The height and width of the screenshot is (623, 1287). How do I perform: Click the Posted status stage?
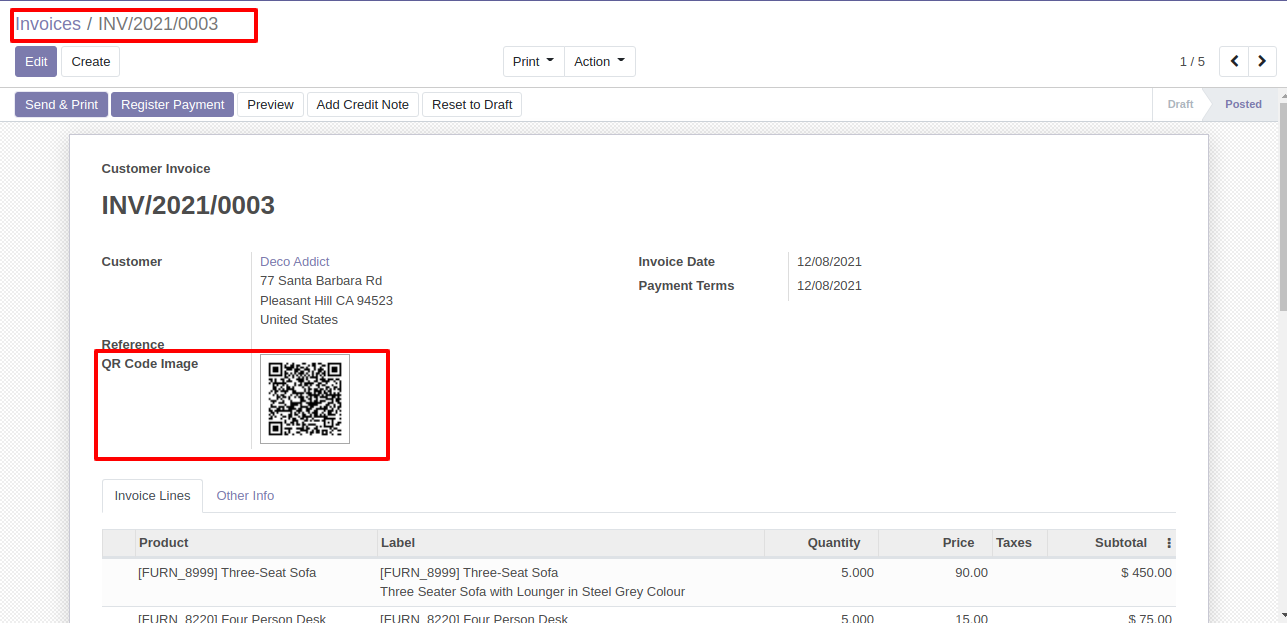[1243, 105]
